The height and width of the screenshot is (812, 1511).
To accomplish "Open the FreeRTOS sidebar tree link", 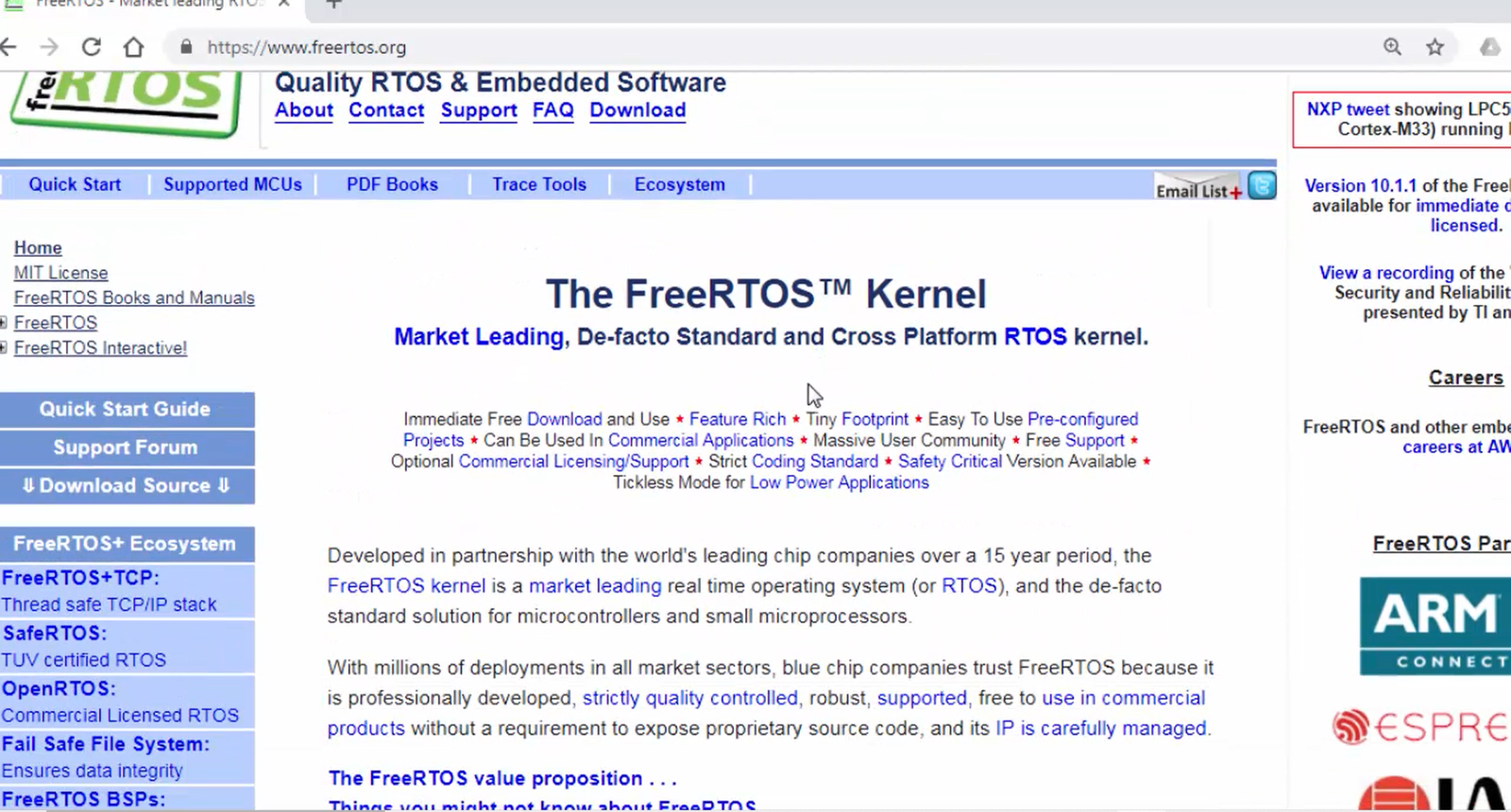I will pyautogui.click(x=56, y=323).
